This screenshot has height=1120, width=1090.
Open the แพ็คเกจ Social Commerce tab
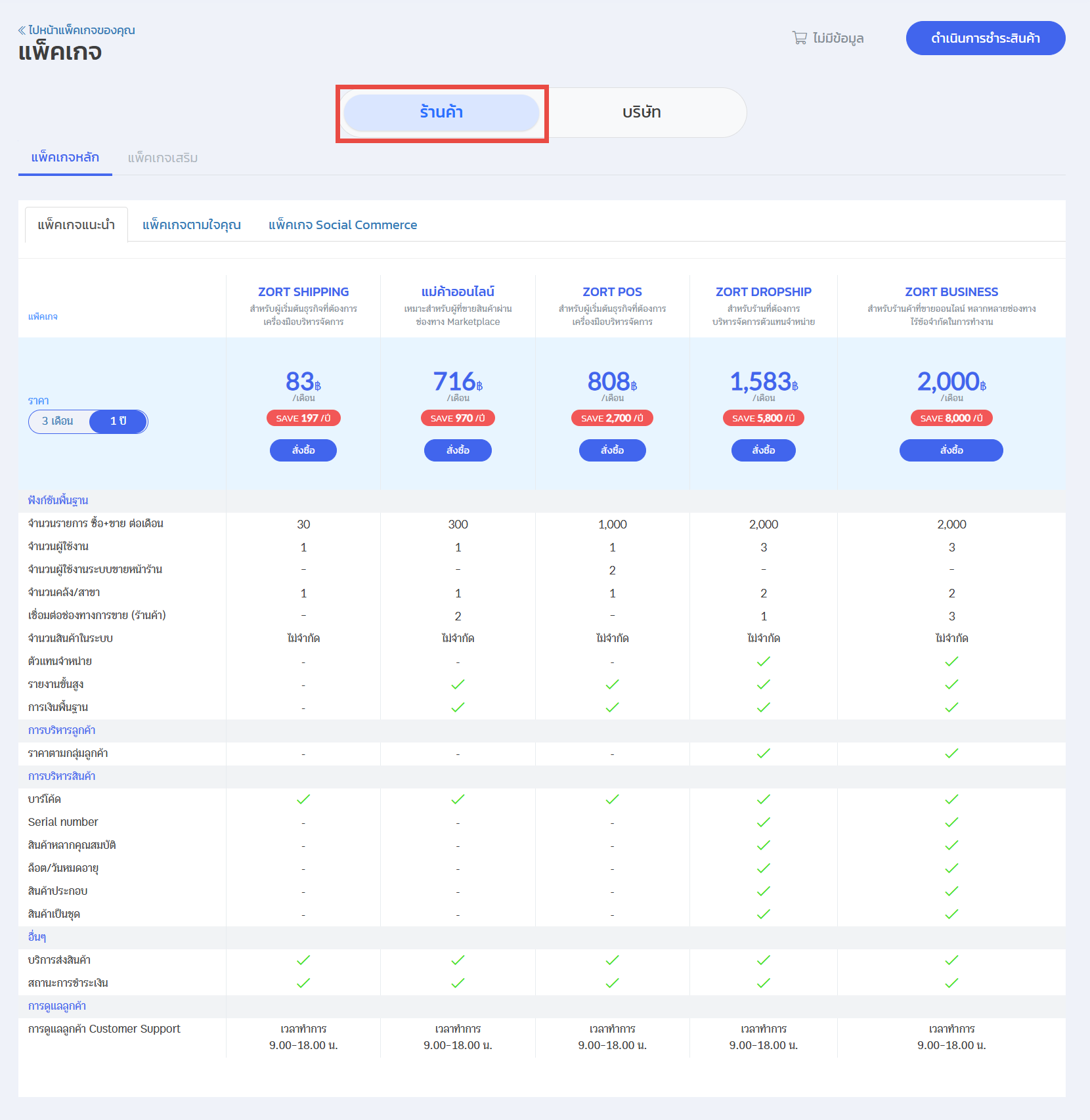click(343, 225)
